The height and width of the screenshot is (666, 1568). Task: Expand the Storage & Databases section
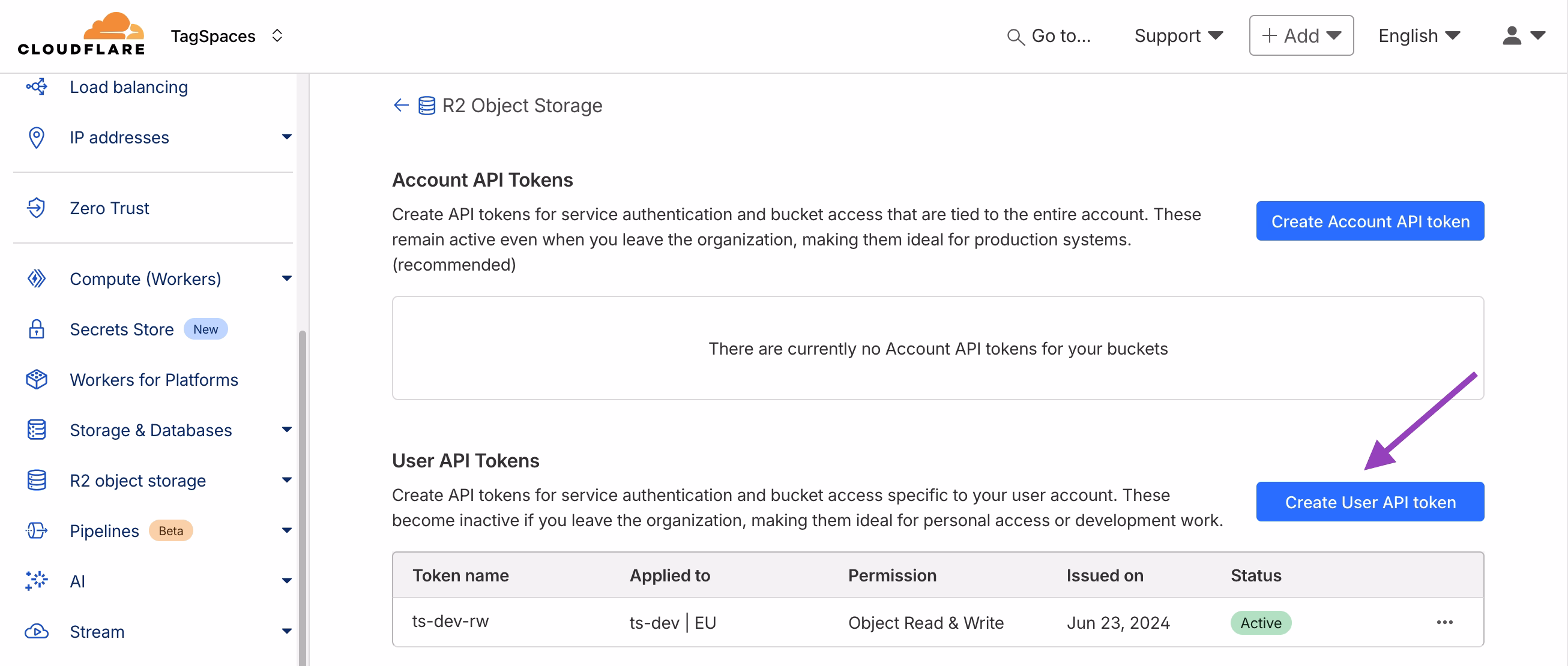point(286,430)
